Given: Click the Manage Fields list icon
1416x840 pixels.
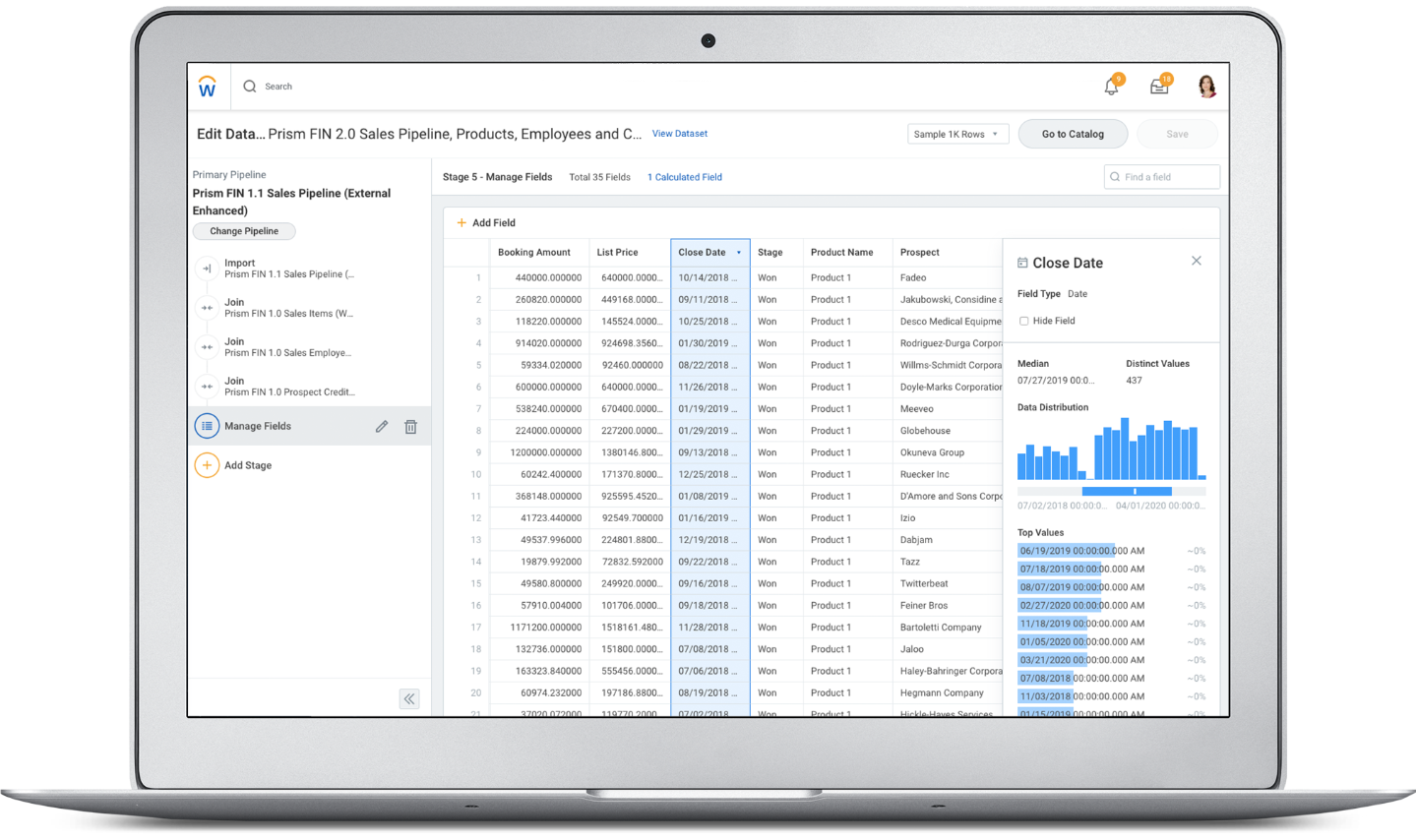Looking at the screenshot, I should 207,425.
